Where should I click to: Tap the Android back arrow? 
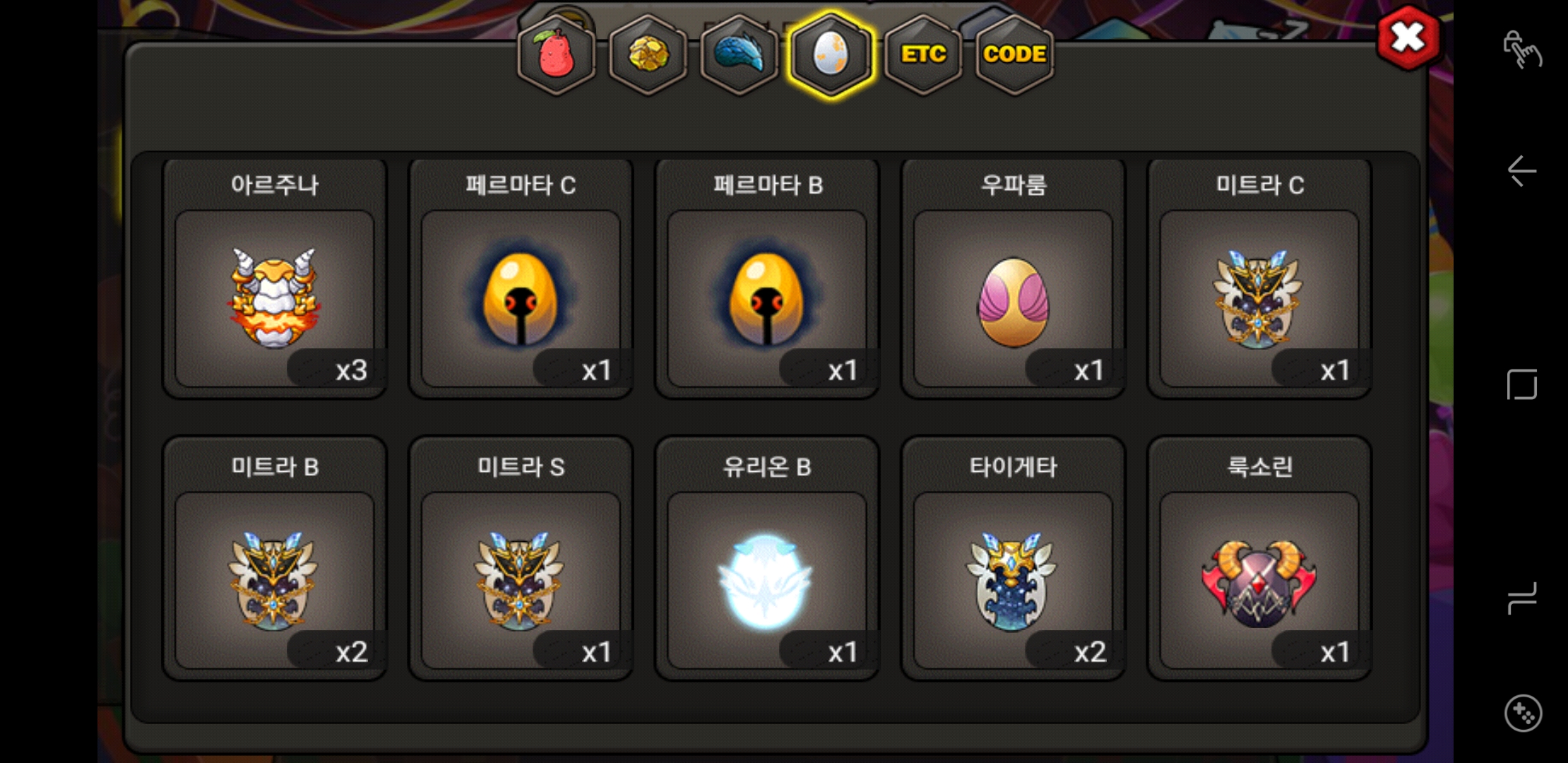point(1522,171)
